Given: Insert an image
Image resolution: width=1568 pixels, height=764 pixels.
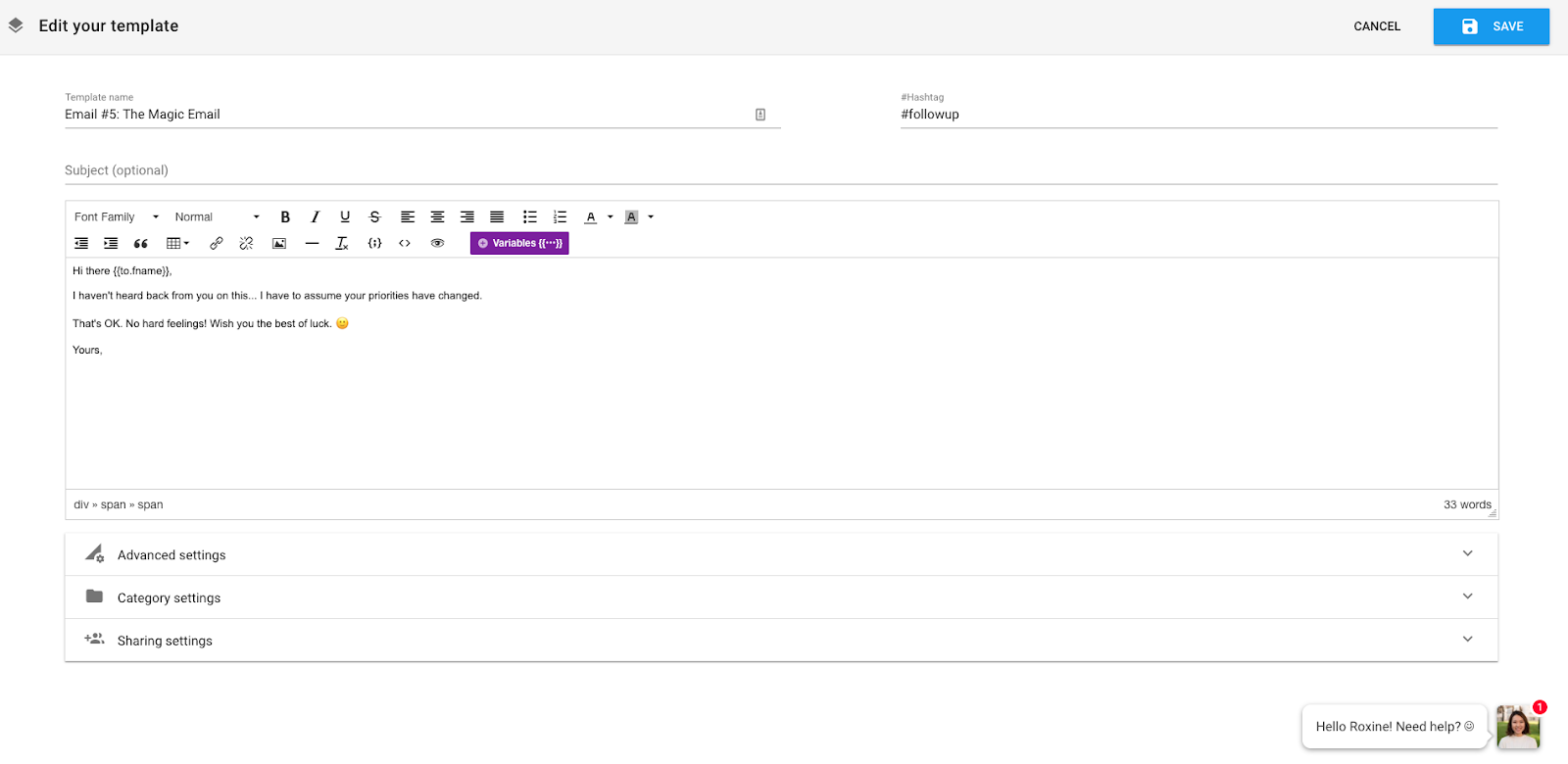Looking at the screenshot, I should coord(279,243).
